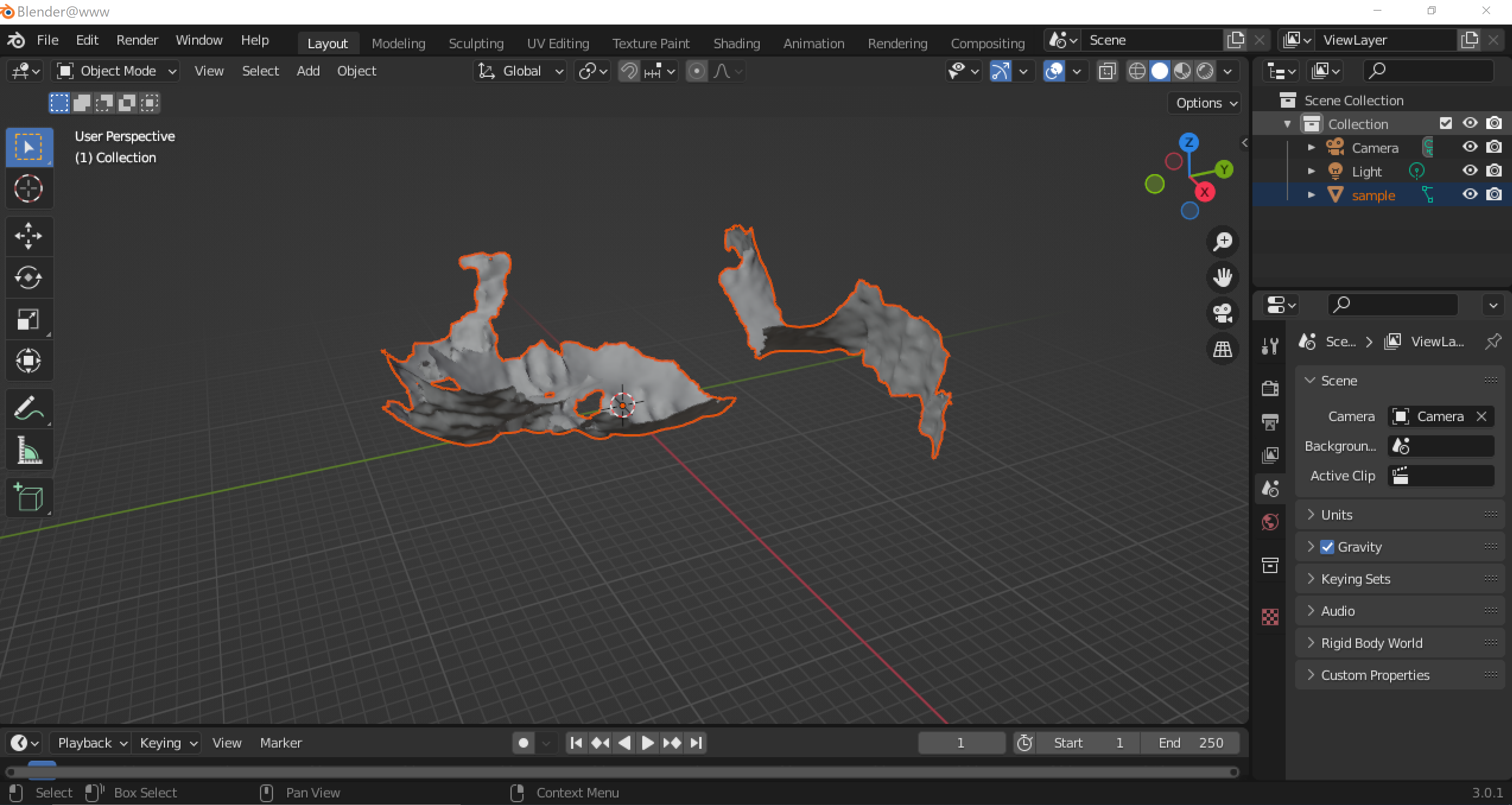Open the Object Mode dropdown
The width and height of the screenshot is (1512, 805).
click(x=116, y=71)
